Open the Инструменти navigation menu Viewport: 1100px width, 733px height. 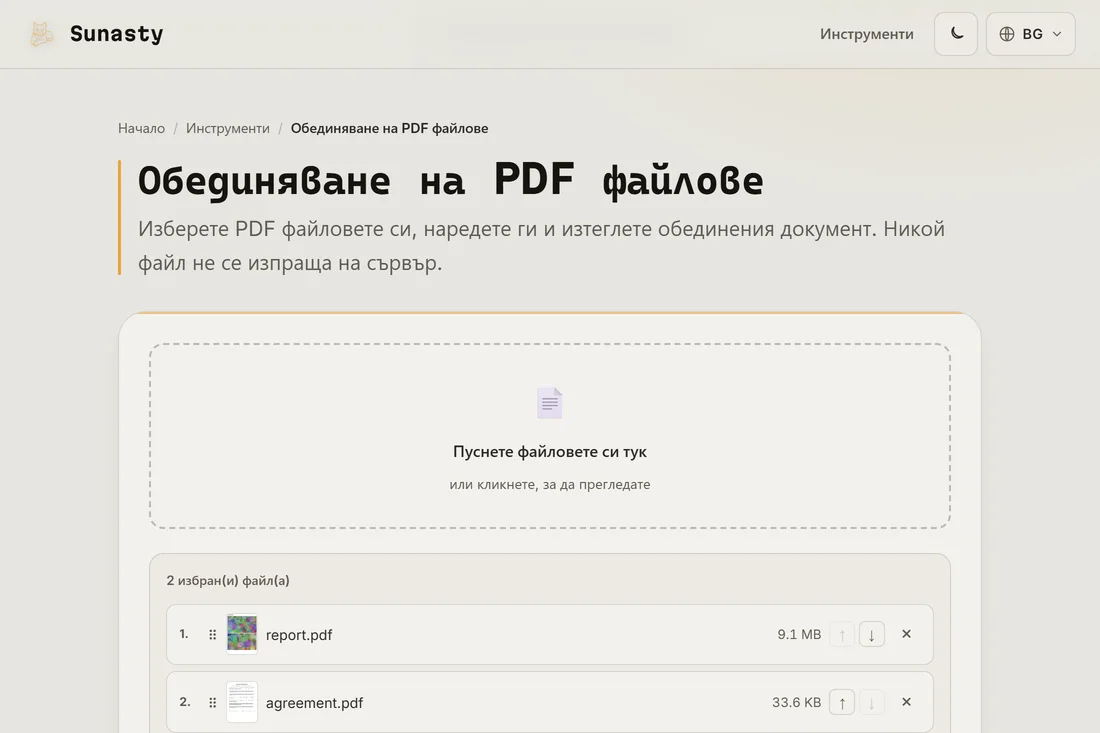(866, 34)
